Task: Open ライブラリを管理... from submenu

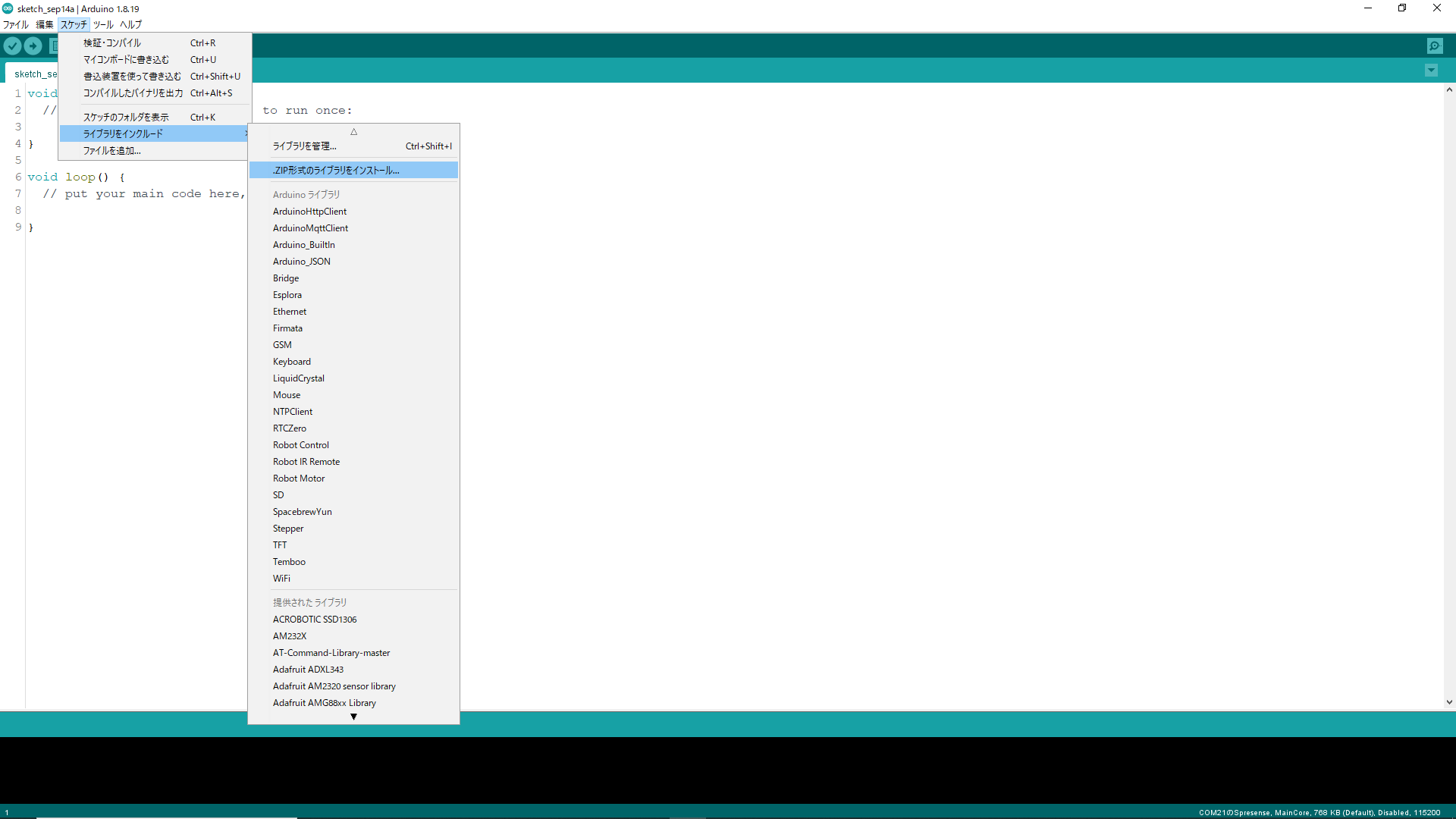Action: tap(304, 146)
